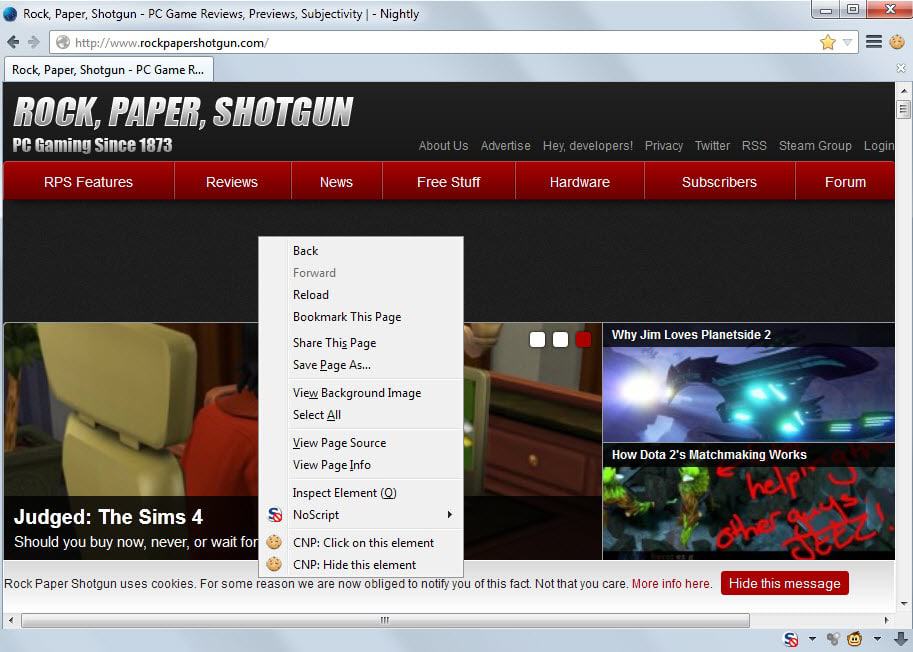Choose Back in the context menu
The height and width of the screenshot is (652, 913).
point(361,251)
